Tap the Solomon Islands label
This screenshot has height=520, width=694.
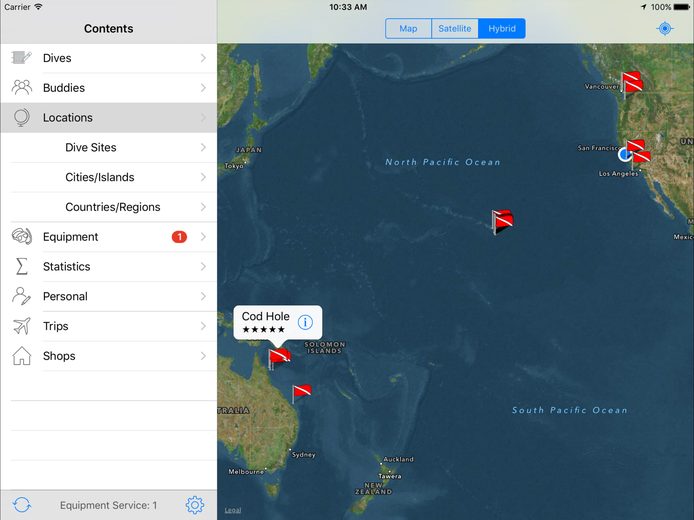pyautogui.click(x=324, y=347)
